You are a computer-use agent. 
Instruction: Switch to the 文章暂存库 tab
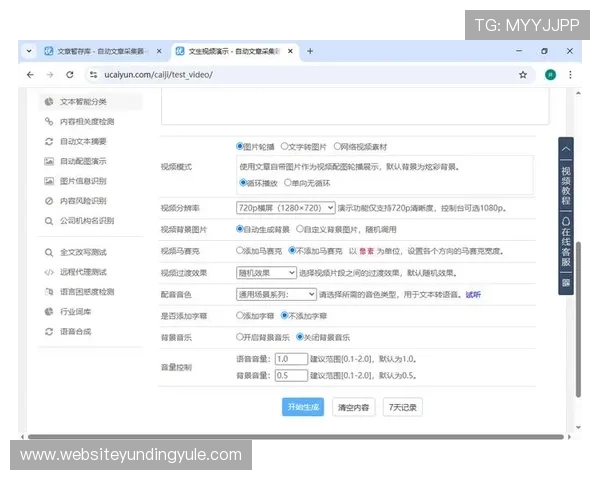coord(101,51)
